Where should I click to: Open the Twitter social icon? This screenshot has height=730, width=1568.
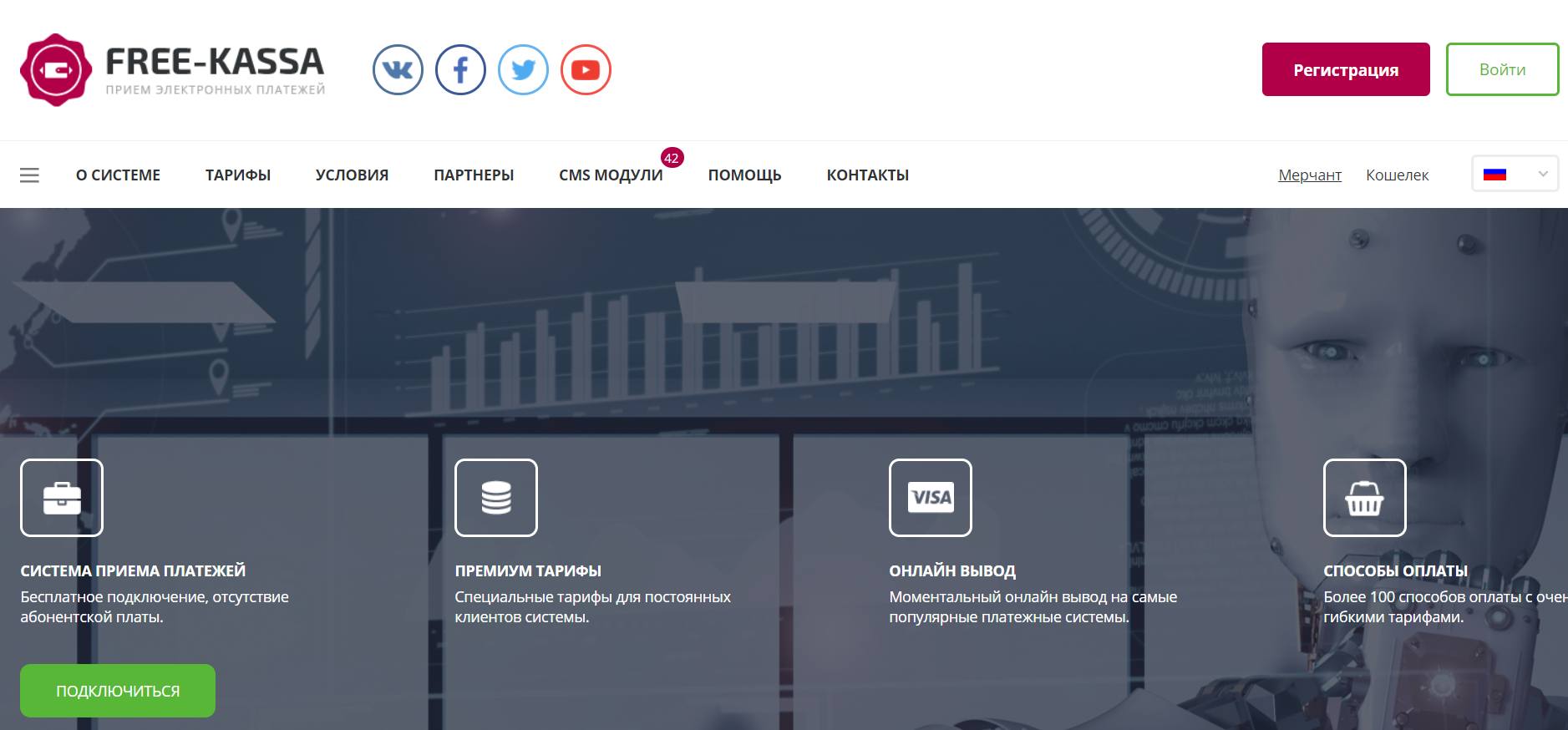(x=523, y=69)
